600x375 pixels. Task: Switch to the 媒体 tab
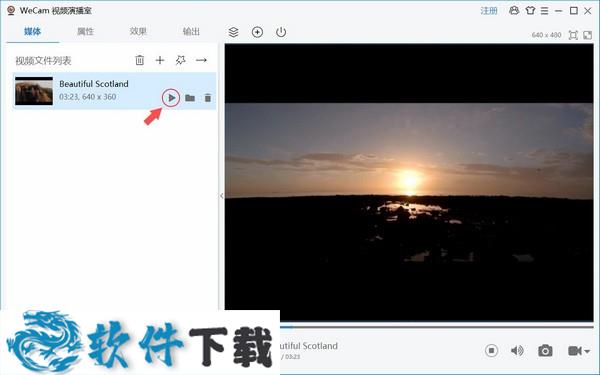pos(33,31)
